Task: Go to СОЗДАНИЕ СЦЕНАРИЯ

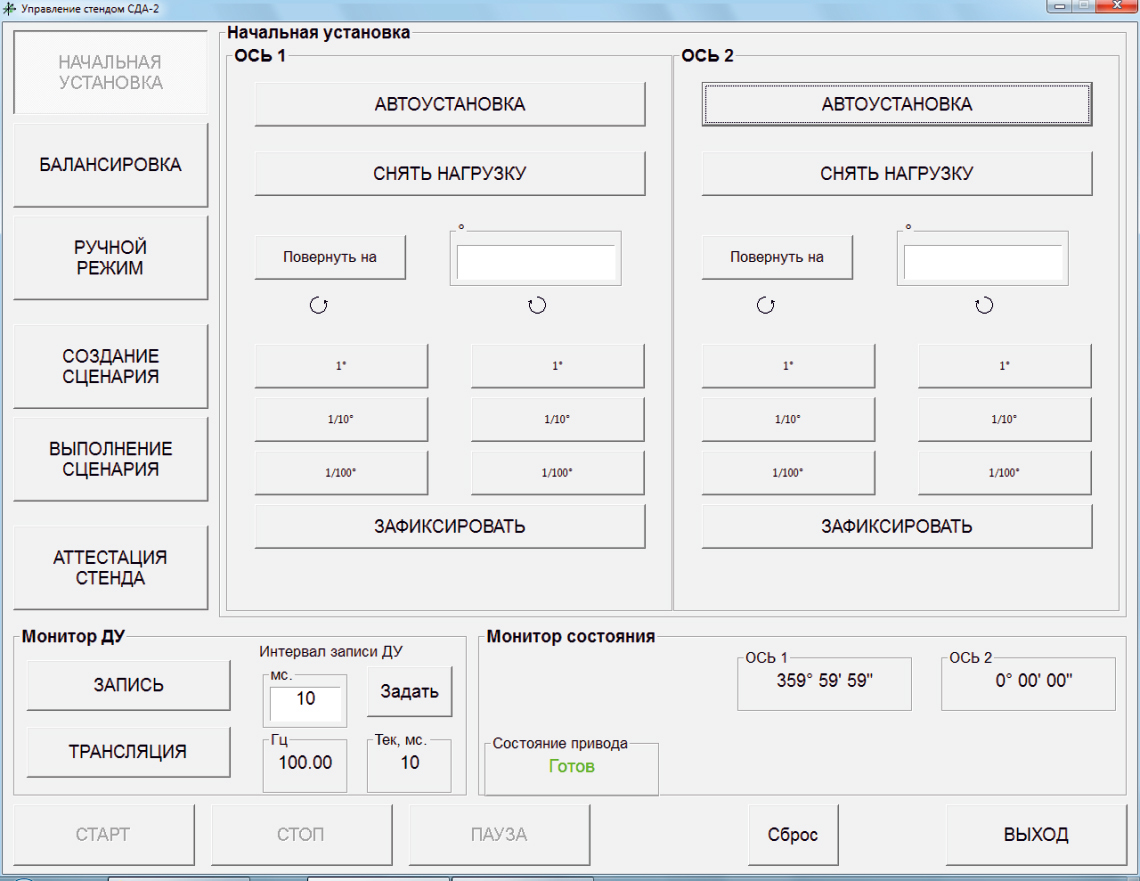Action: 110,366
